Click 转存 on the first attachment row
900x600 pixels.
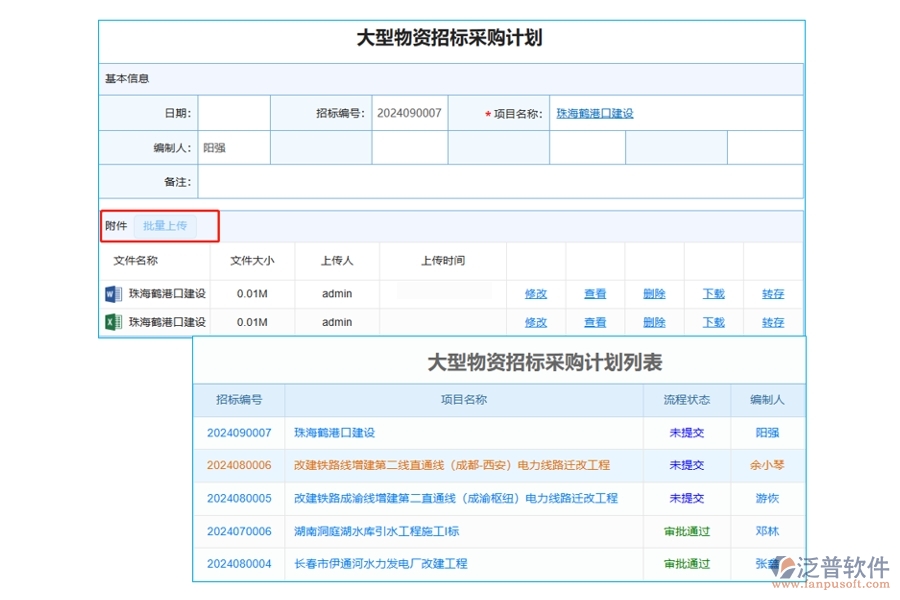coord(772,293)
